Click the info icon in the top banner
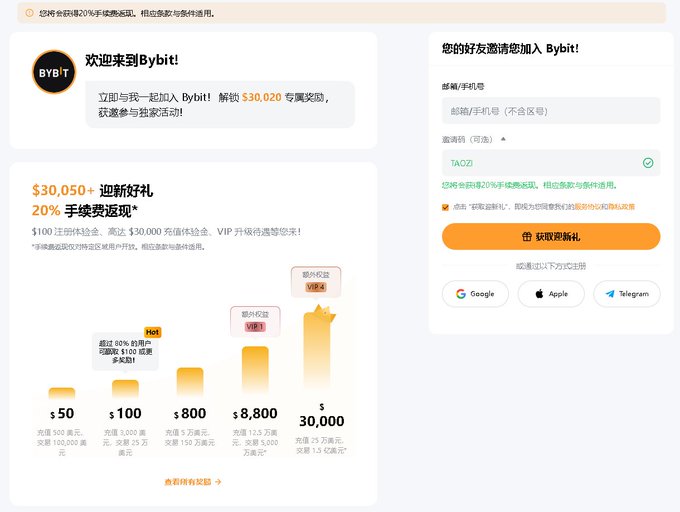680x512 pixels. 29,13
